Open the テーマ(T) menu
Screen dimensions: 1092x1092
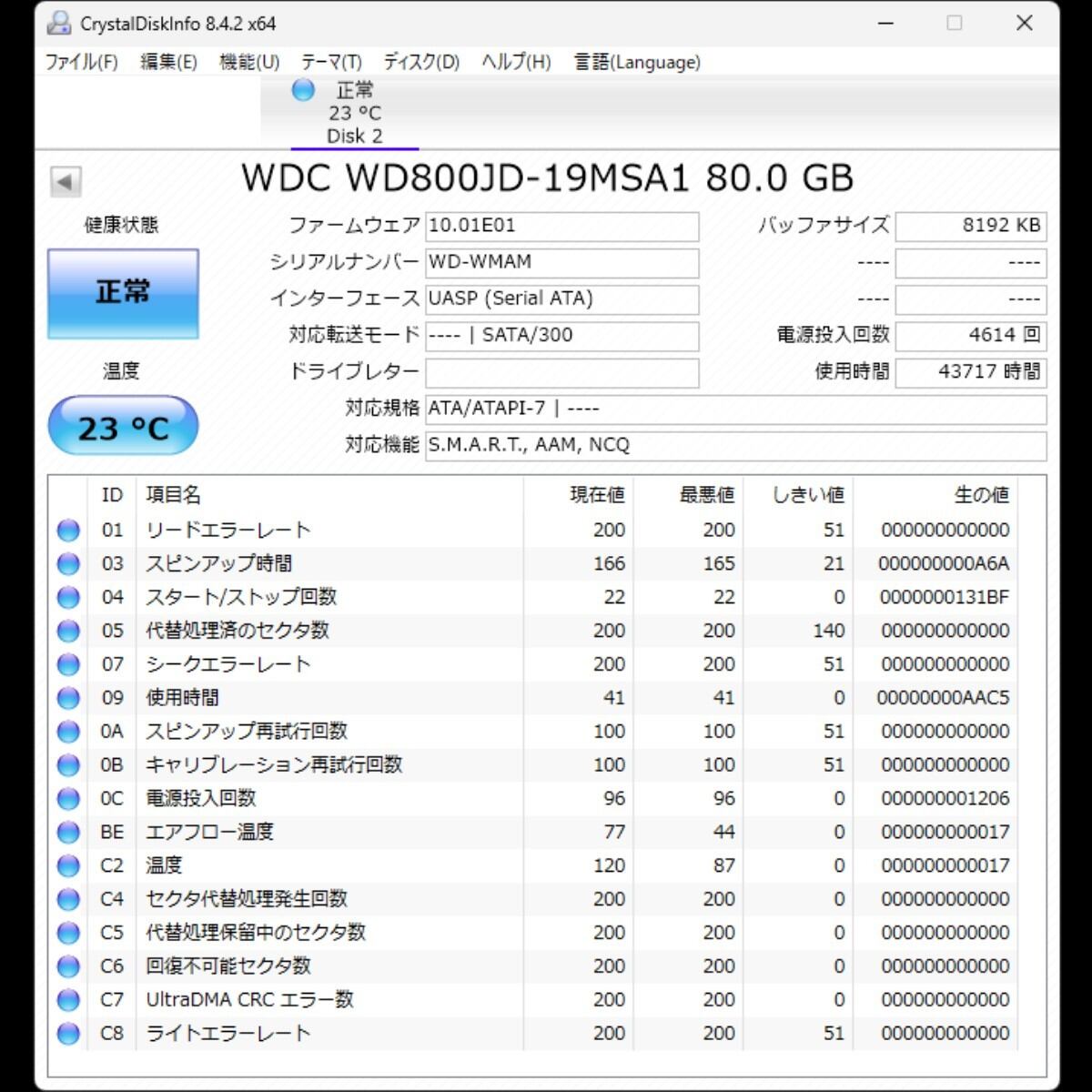331,62
